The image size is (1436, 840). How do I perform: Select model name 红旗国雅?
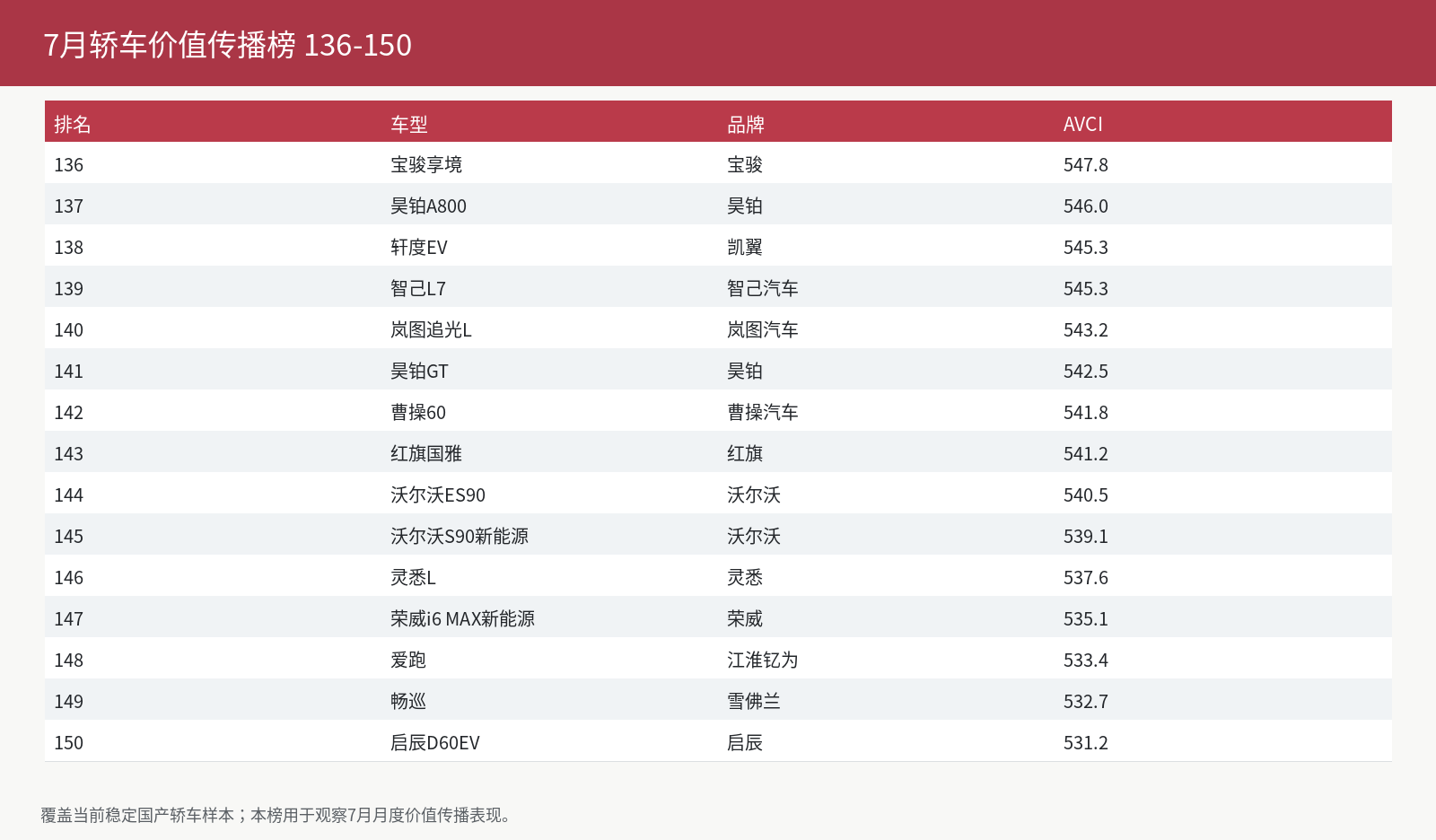point(426,454)
